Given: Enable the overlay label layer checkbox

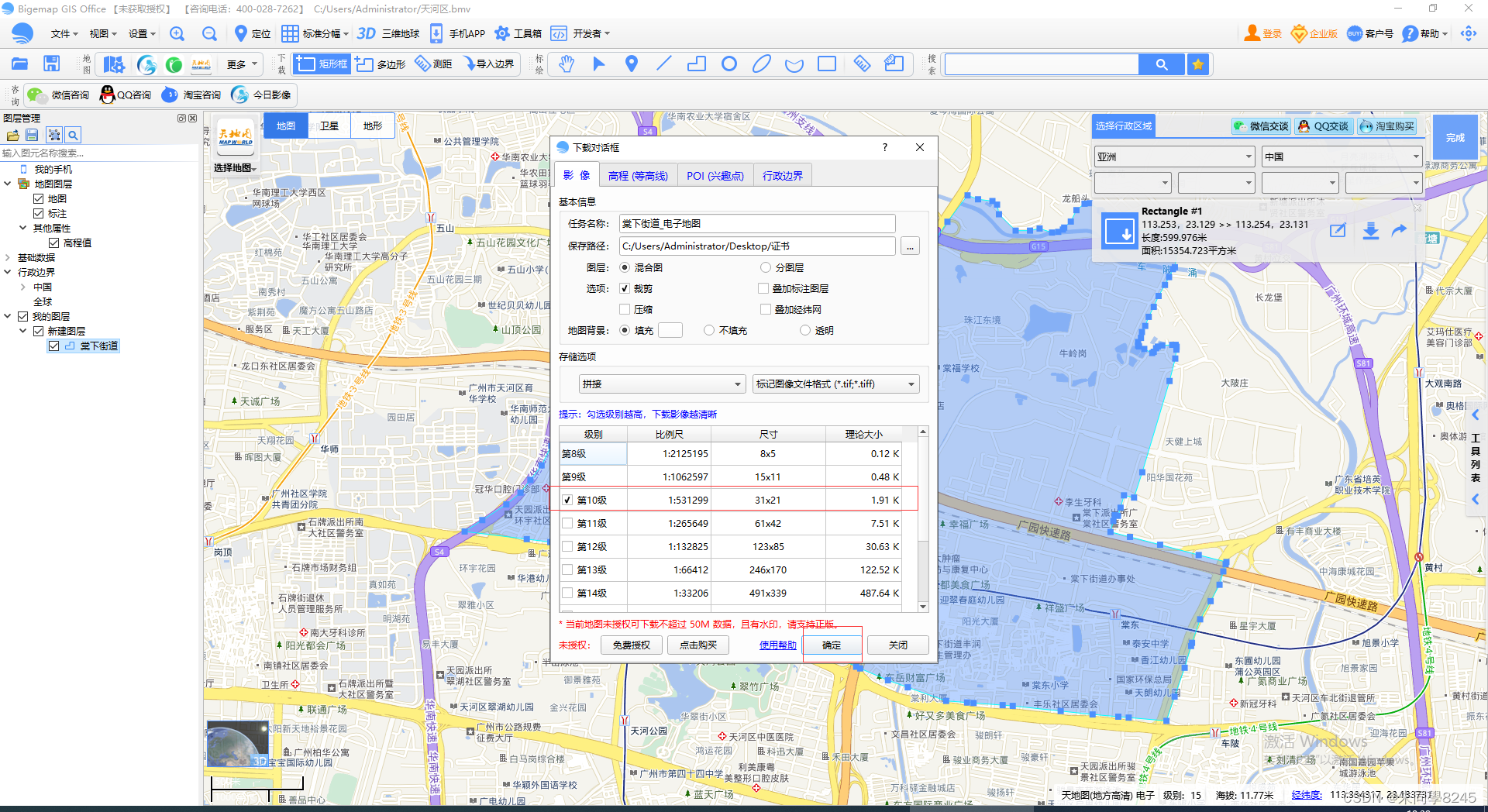Looking at the screenshot, I should point(764,288).
